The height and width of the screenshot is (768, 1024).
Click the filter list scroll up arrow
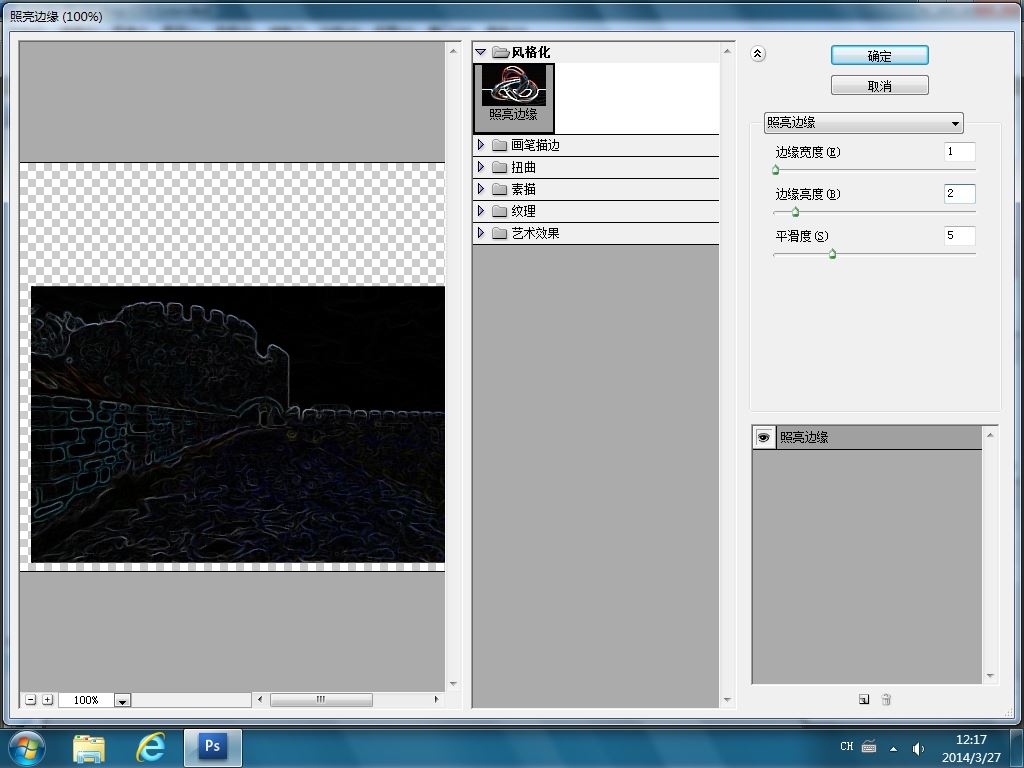coord(728,50)
